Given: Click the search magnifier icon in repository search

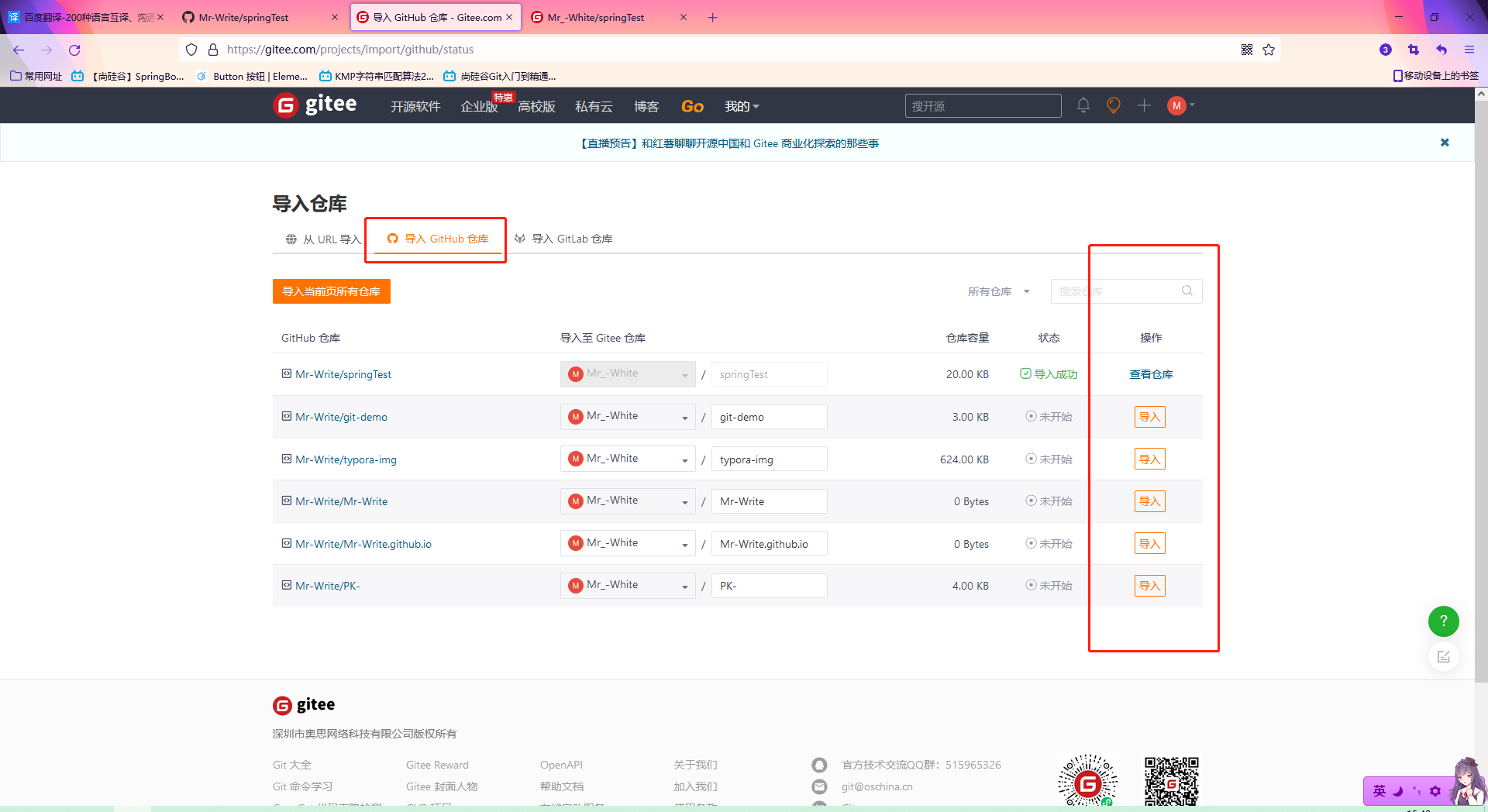Looking at the screenshot, I should click(x=1187, y=291).
